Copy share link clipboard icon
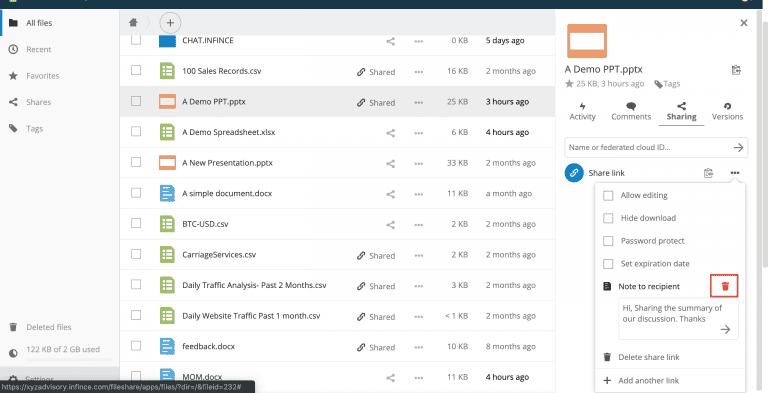The height and width of the screenshot is (393, 768). [708, 173]
